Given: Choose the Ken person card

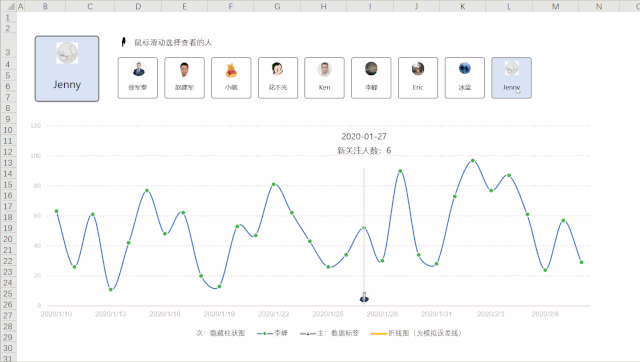Looking at the screenshot, I should point(324,78).
